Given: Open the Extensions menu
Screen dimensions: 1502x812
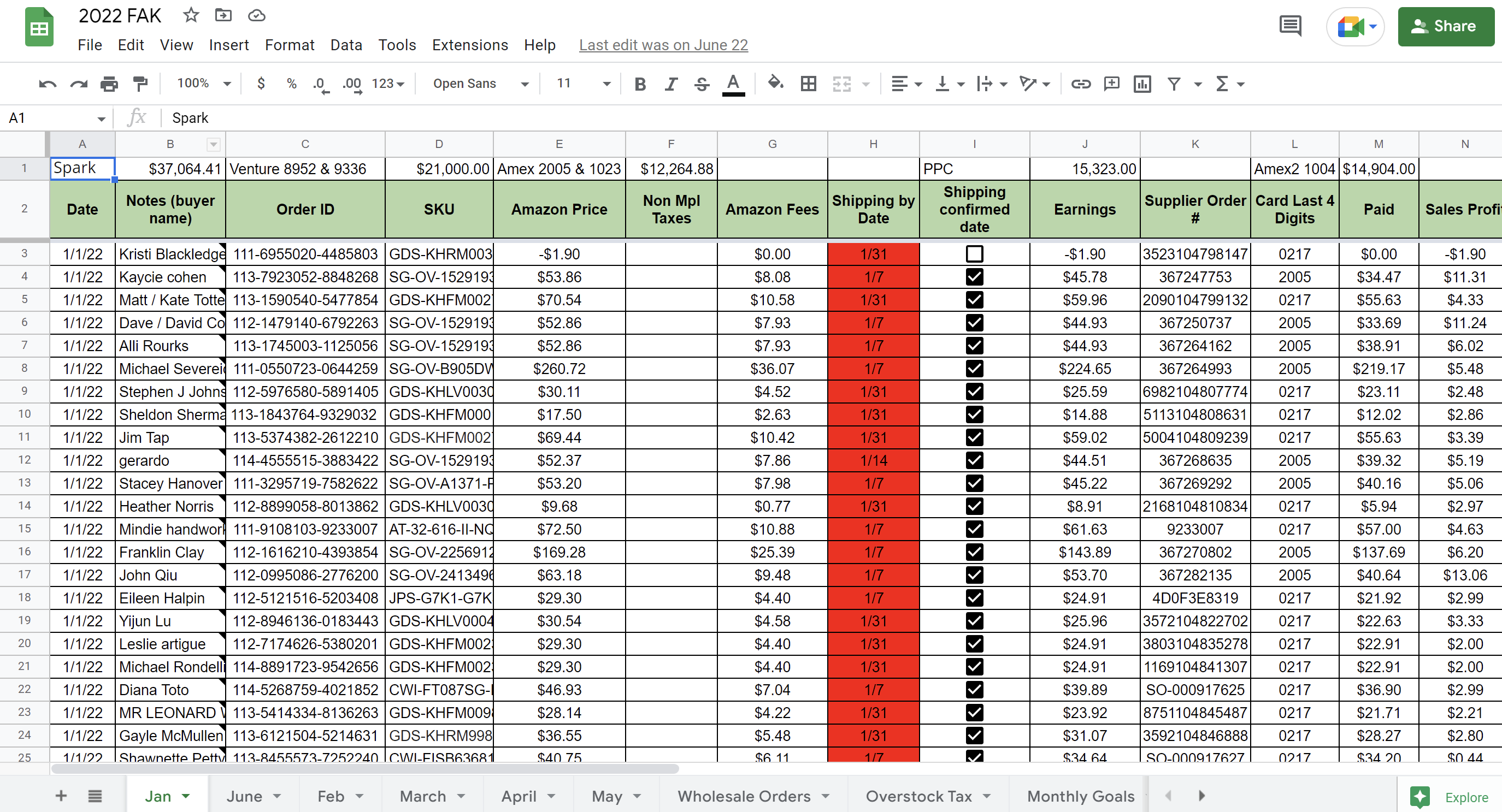Looking at the screenshot, I should pyautogui.click(x=470, y=45).
